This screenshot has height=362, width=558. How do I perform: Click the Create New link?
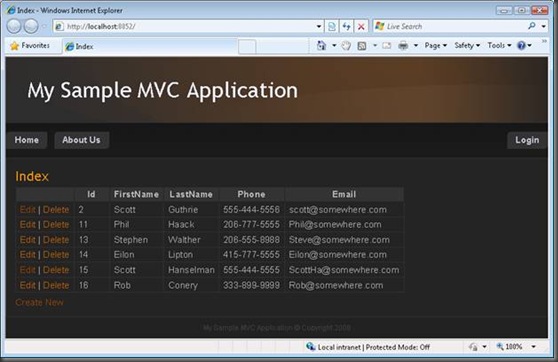(x=39, y=302)
